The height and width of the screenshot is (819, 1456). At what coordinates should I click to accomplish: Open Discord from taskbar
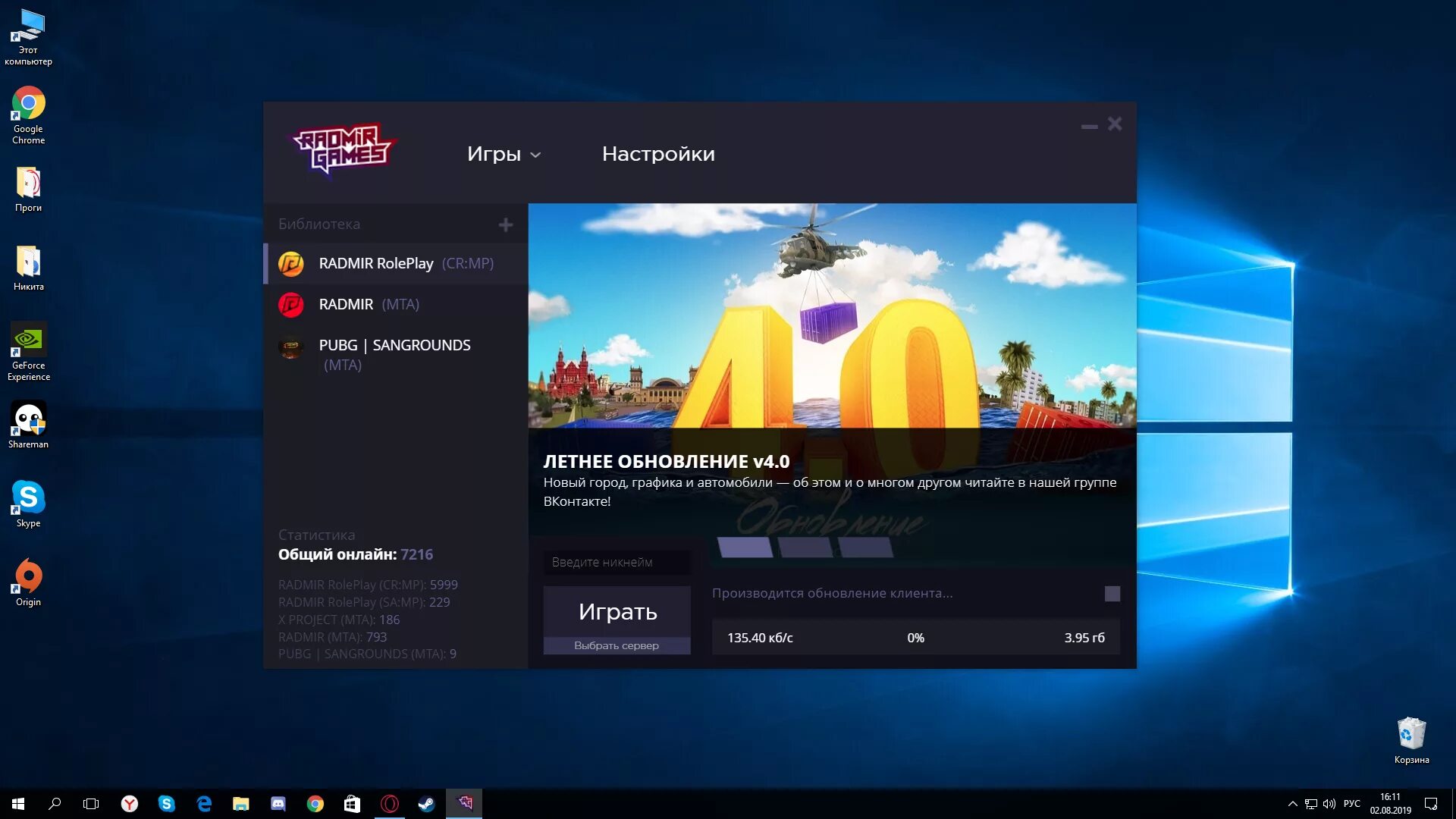(x=278, y=803)
